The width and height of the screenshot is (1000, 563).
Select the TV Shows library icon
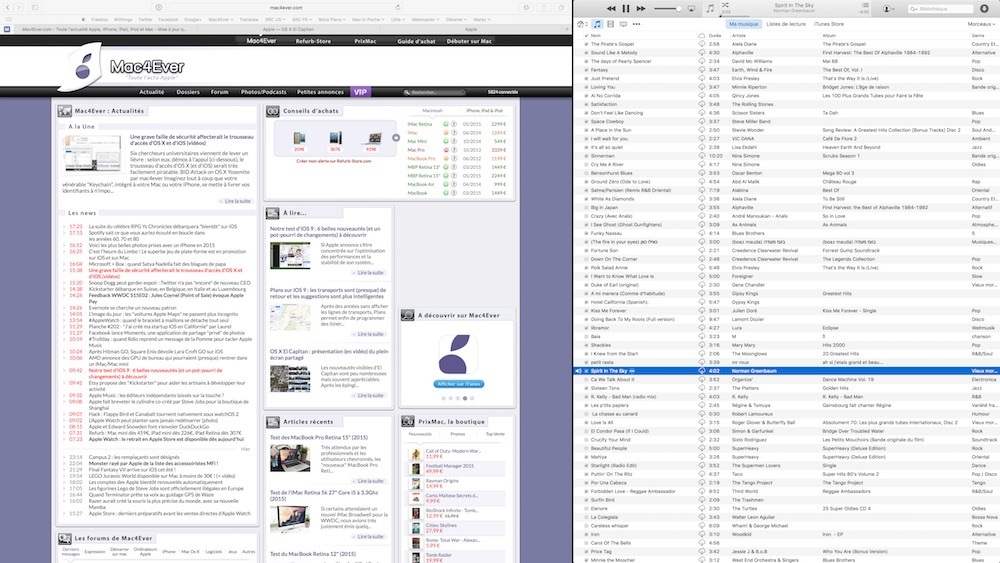[623, 24]
